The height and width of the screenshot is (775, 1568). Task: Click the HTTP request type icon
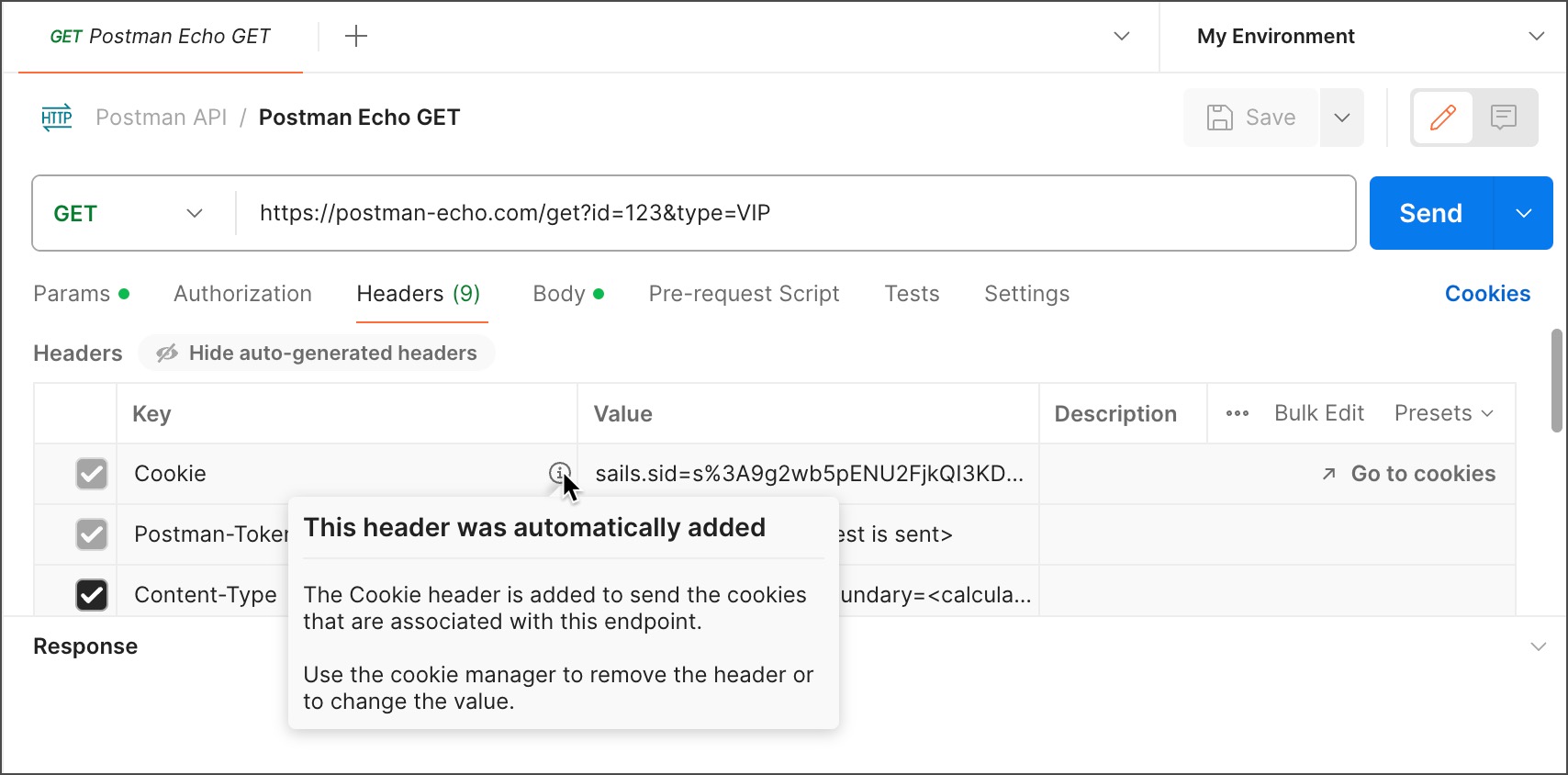point(56,118)
